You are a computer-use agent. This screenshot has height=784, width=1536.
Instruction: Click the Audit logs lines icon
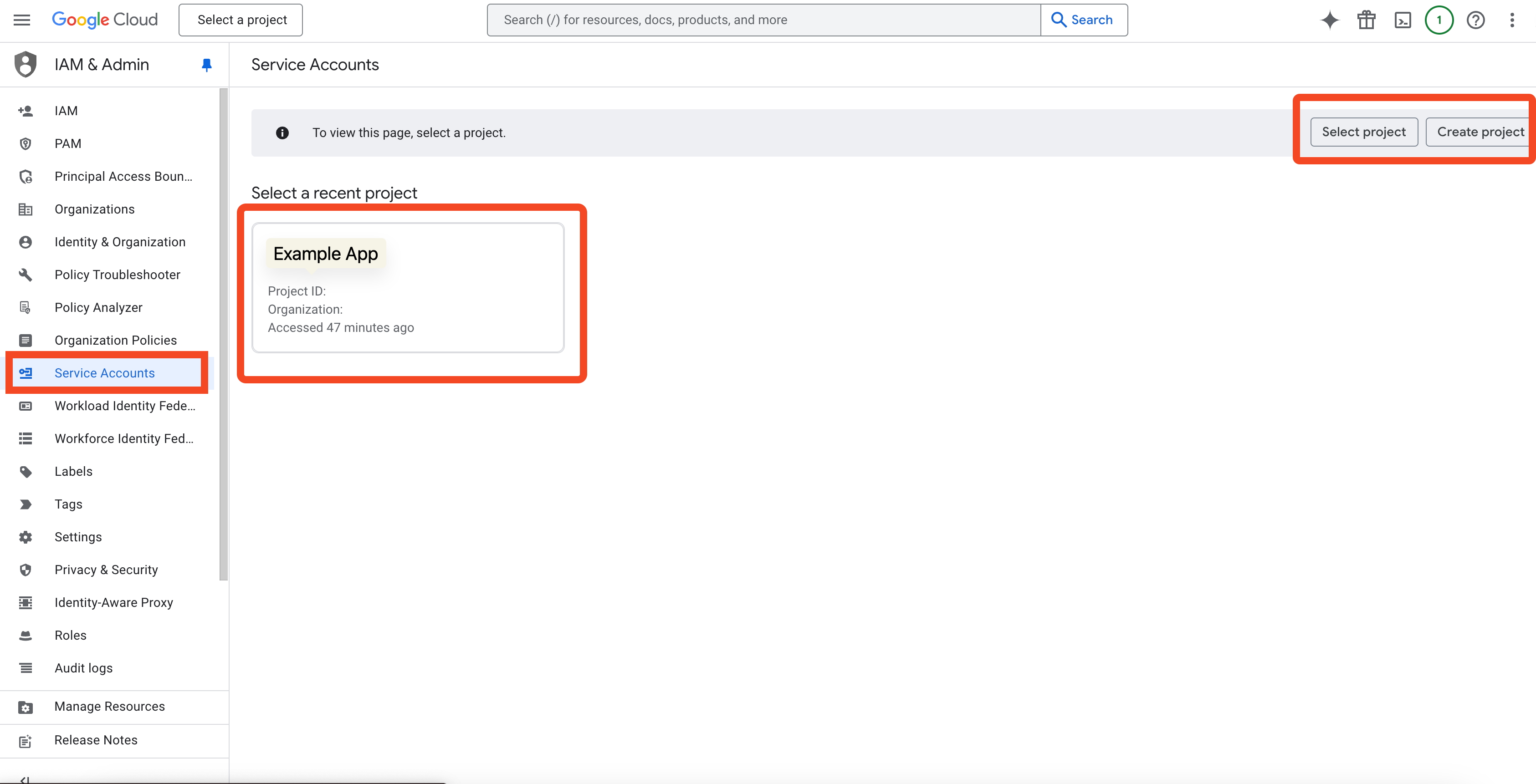tap(25, 668)
